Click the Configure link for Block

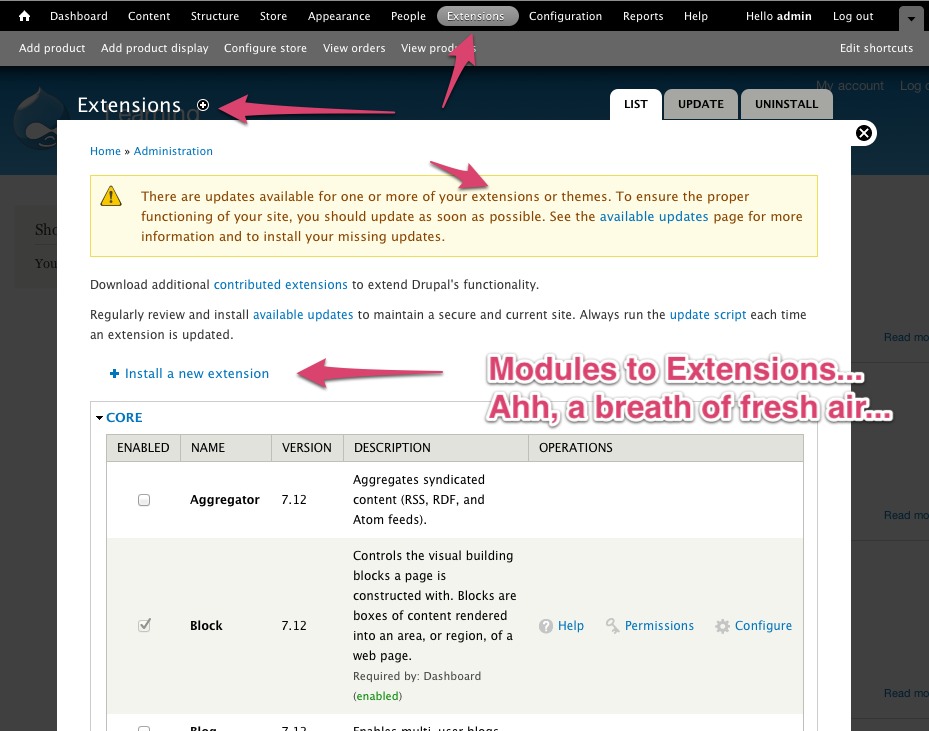pos(763,626)
